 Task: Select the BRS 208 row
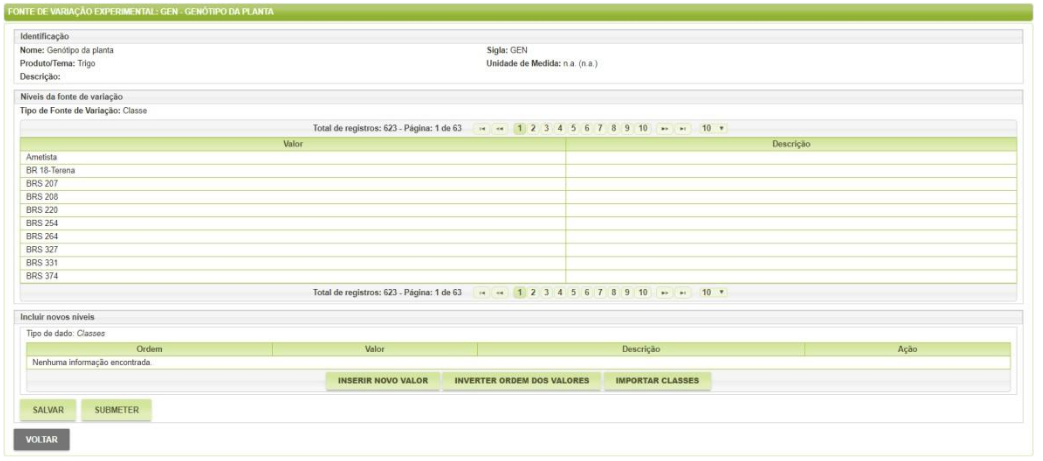click(x=518, y=197)
